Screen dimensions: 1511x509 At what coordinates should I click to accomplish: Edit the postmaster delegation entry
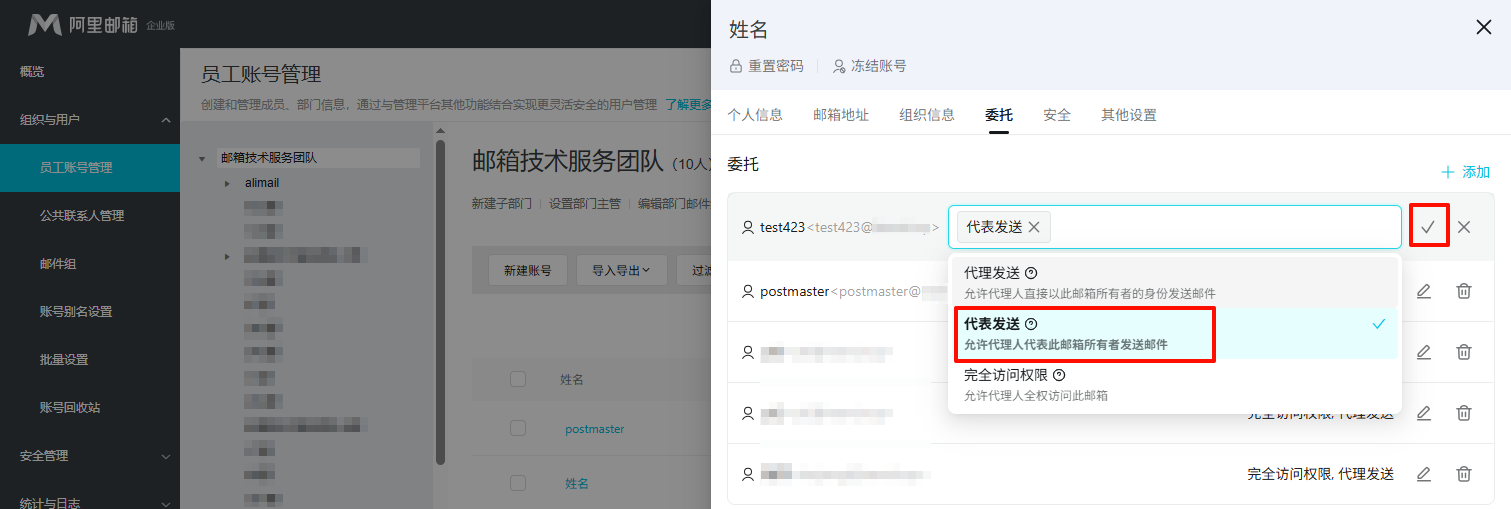coord(1424,292)
